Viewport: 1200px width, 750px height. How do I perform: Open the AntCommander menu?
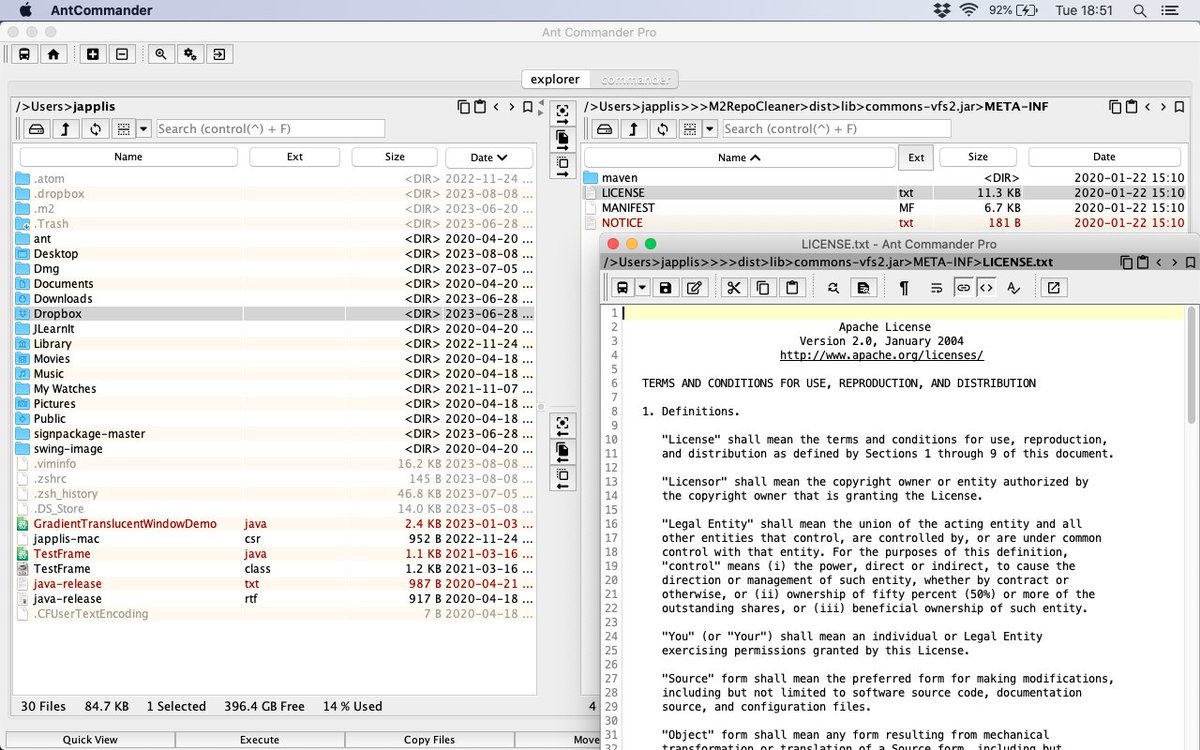pos(101,10)
